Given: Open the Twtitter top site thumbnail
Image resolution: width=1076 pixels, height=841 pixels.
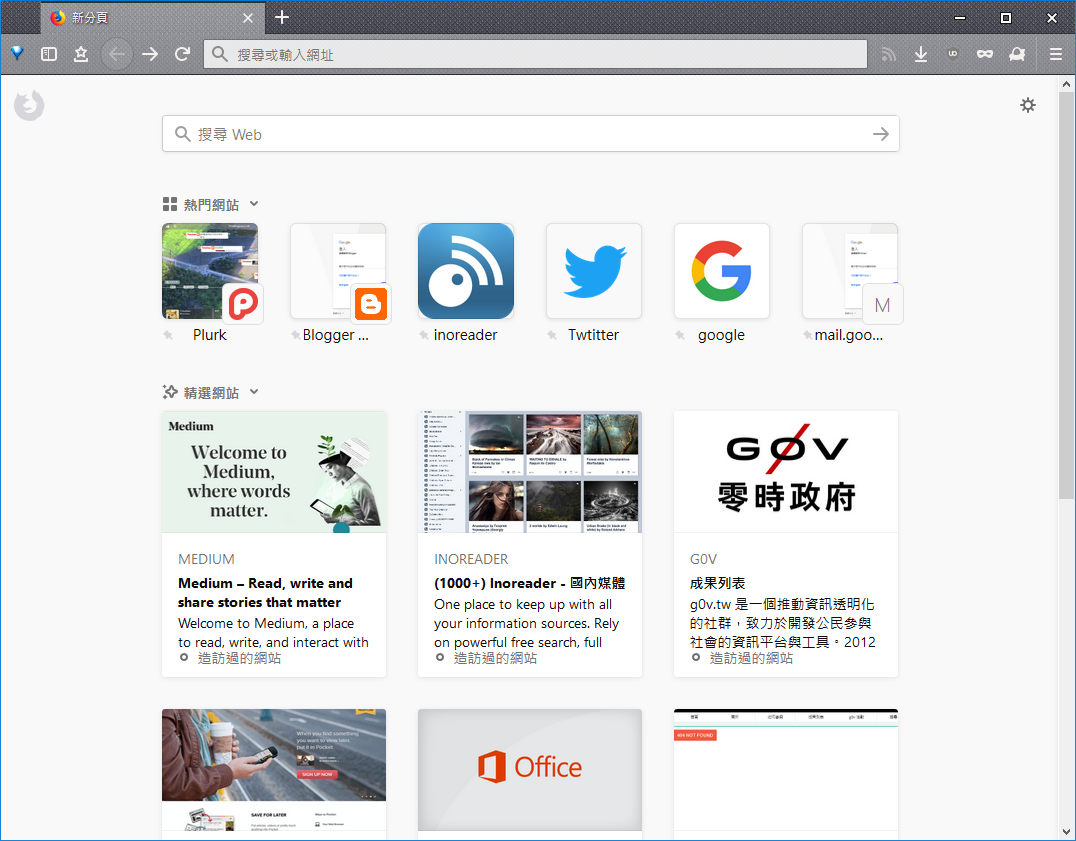Looking at the screenshot, I should point(594,271).
